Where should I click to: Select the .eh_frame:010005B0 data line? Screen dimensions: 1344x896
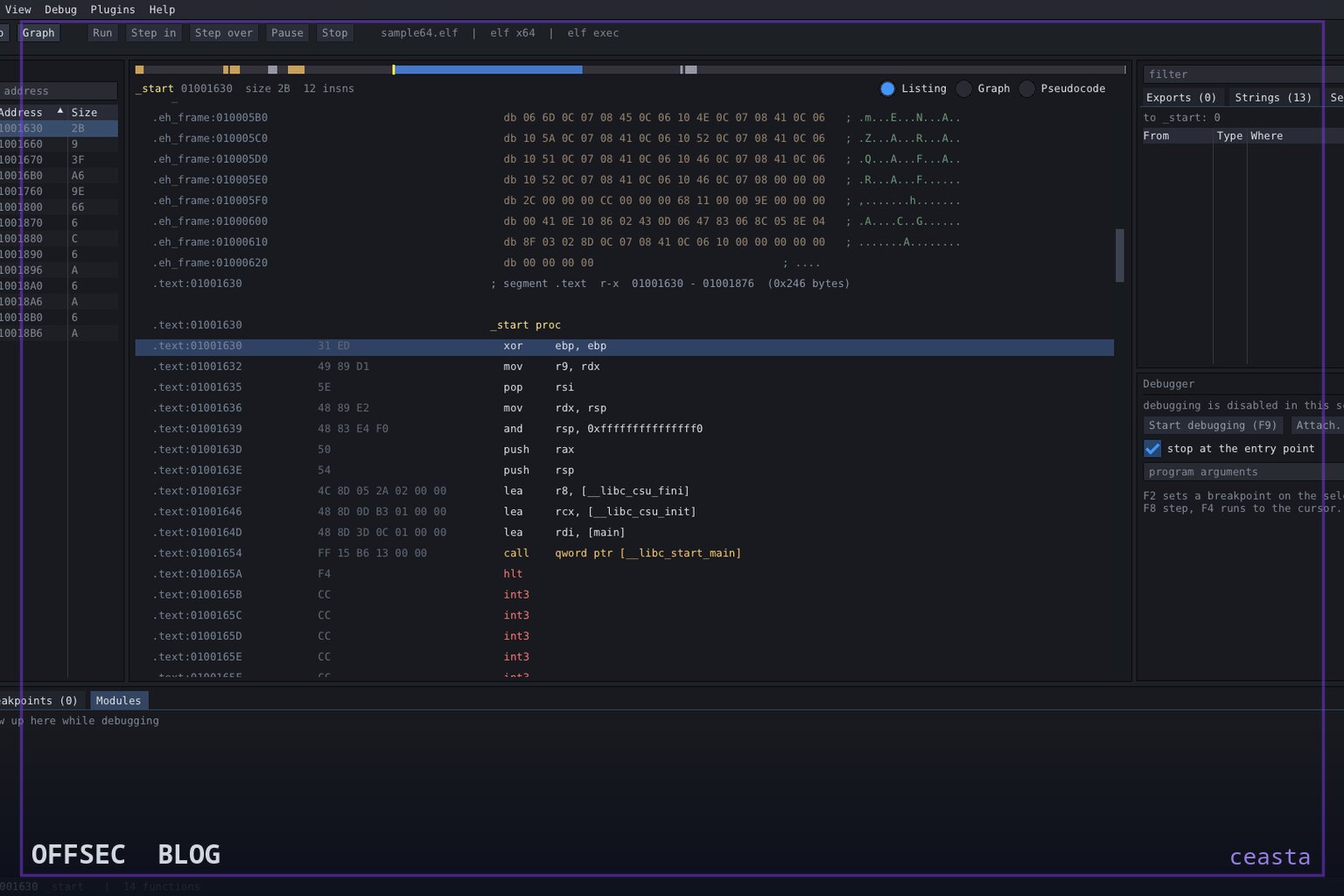pos(624,118)
